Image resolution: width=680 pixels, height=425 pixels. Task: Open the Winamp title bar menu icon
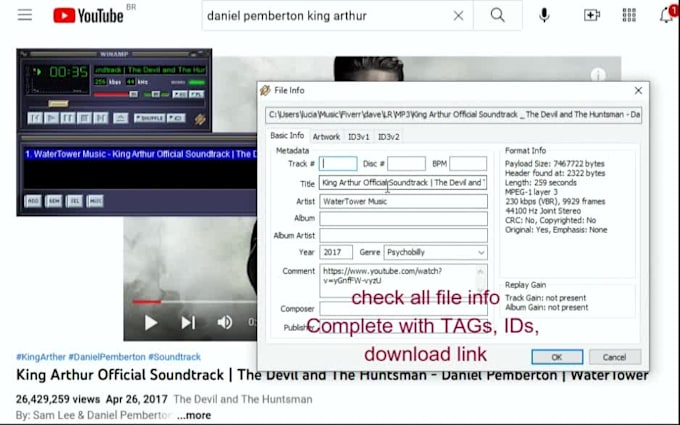23,54
